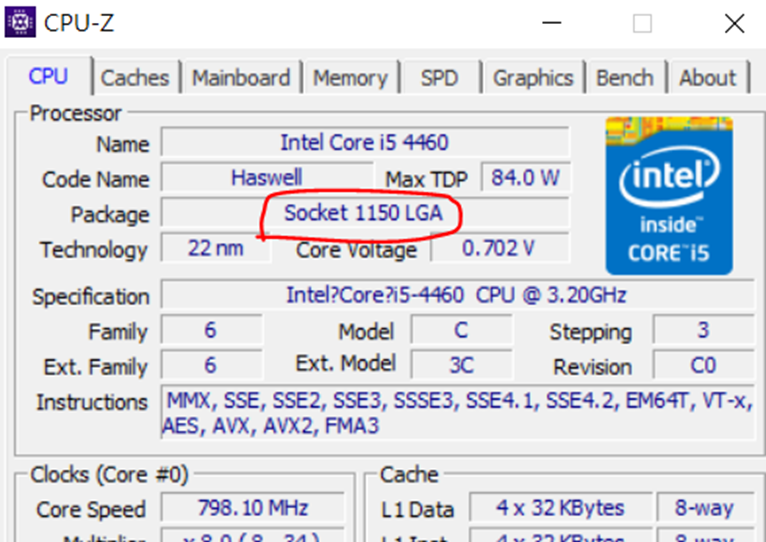Switch to the Bench tab

tap(625, 78)
